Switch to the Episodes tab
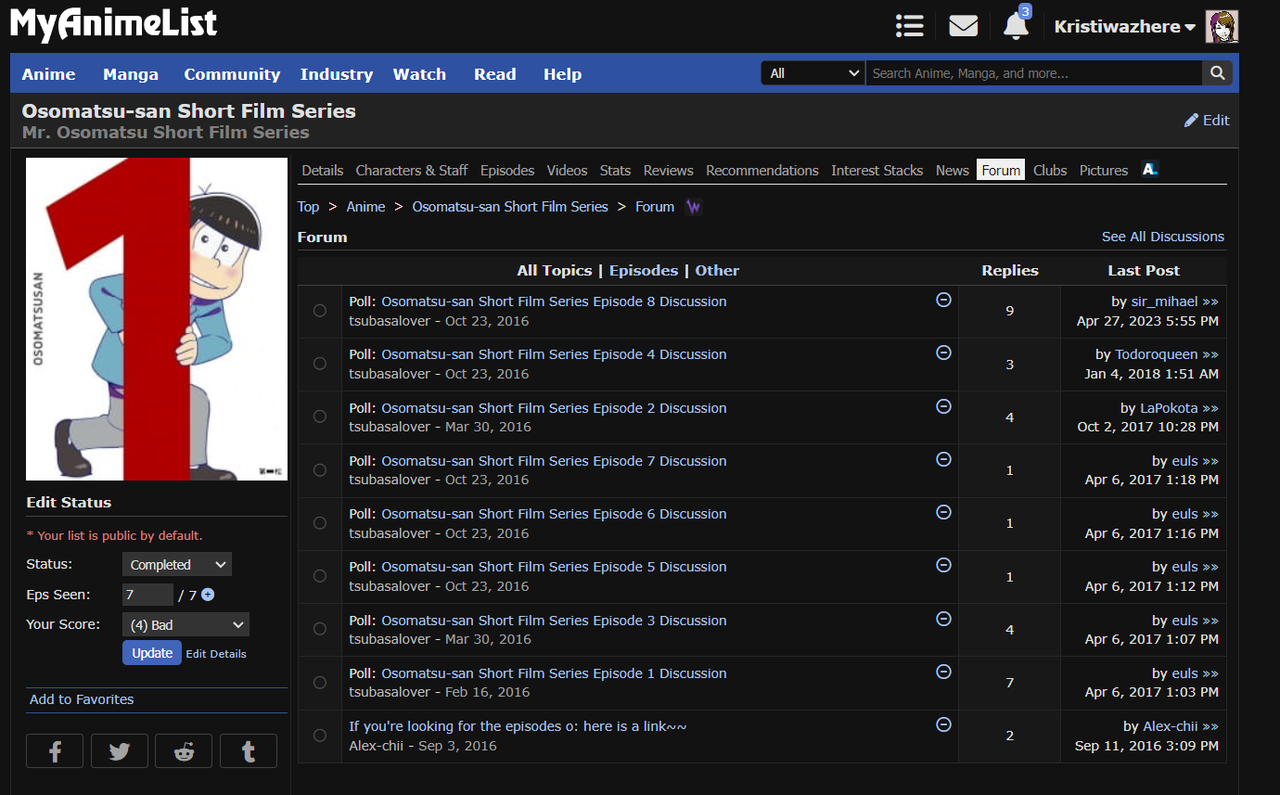Screen dimensions: 1280x795 click(507, 170)
